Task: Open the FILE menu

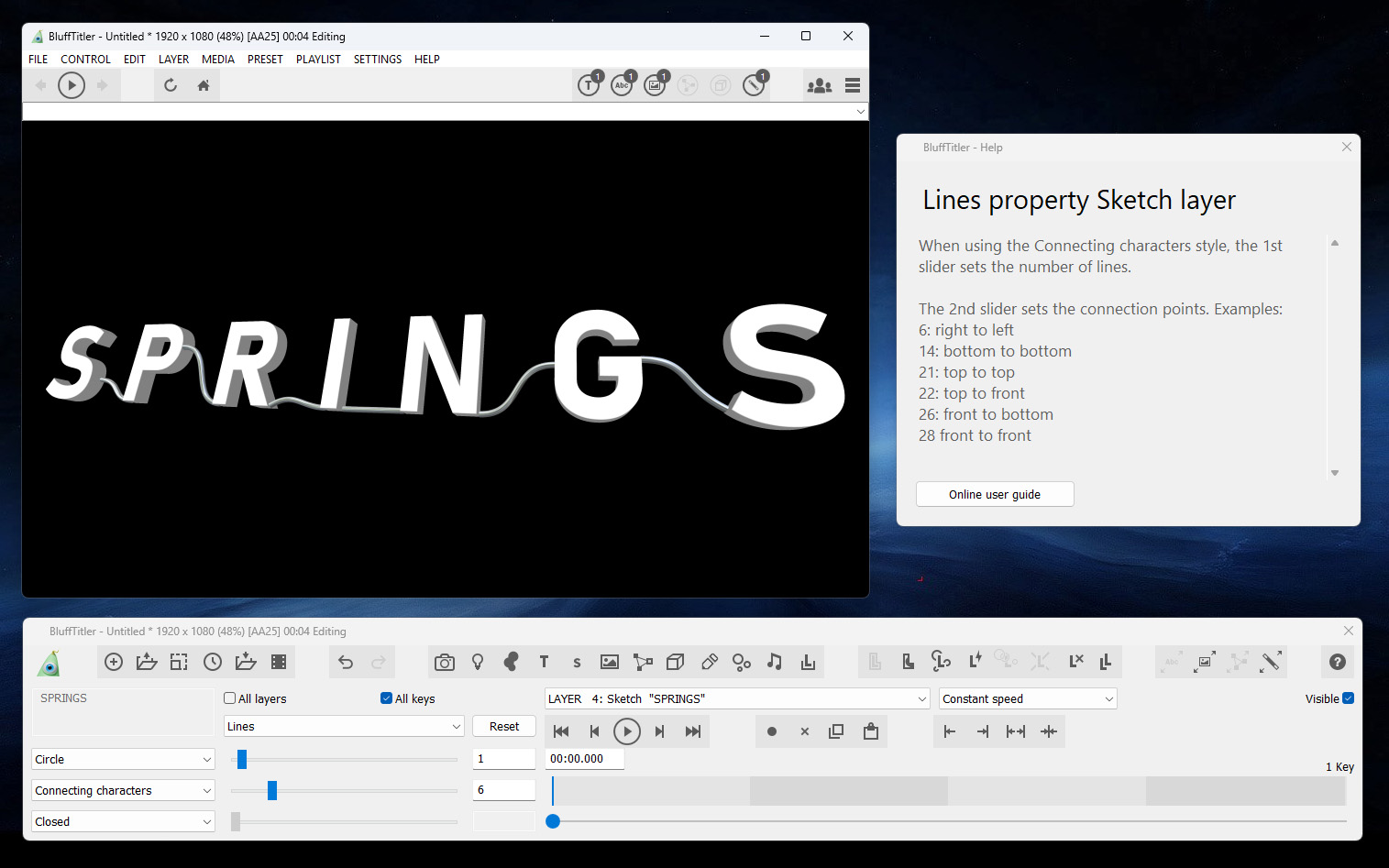Action: point(39,60)
